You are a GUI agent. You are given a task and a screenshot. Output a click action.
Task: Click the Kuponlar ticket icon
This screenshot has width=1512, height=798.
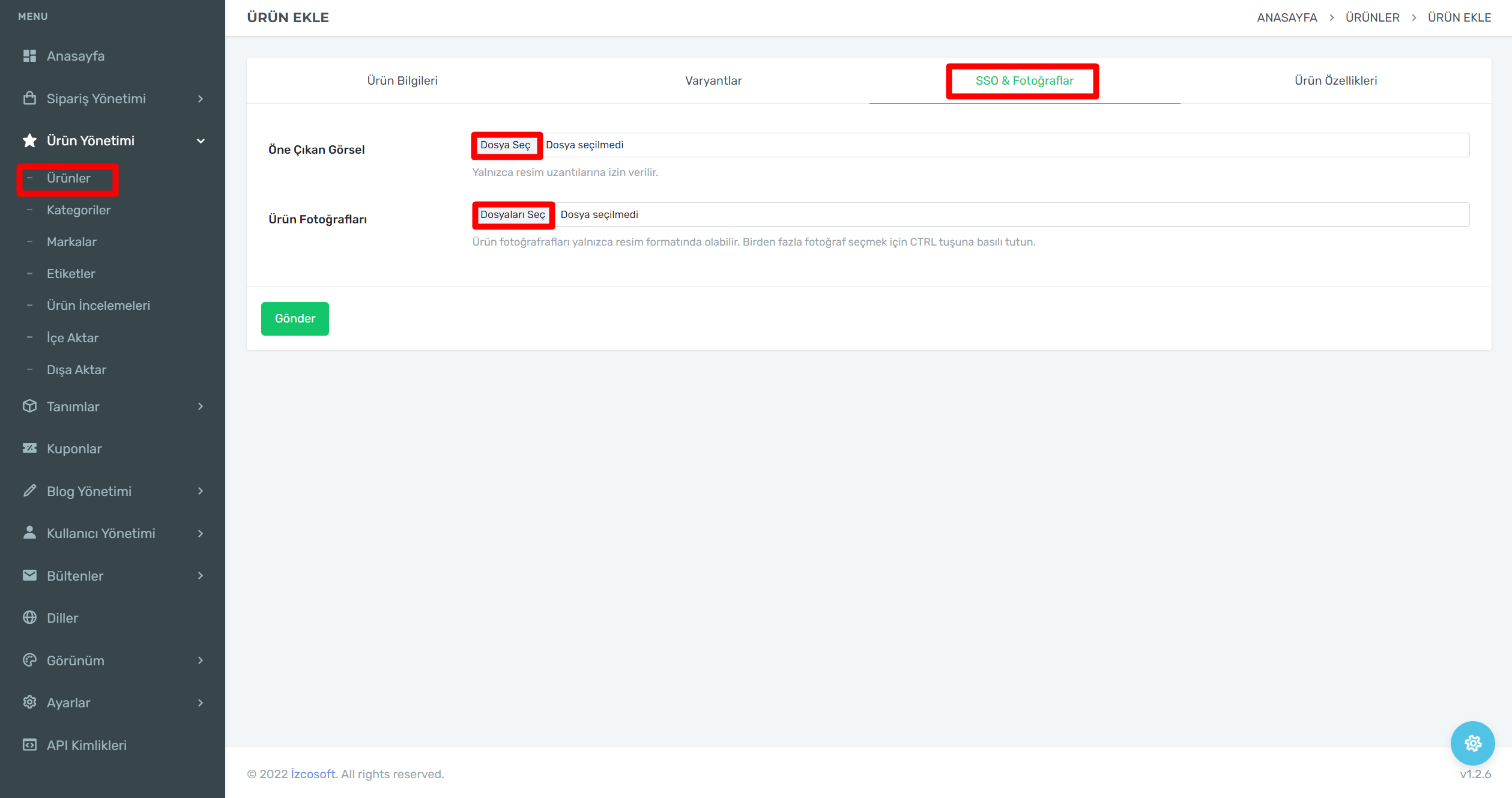(x=29, y=449)
